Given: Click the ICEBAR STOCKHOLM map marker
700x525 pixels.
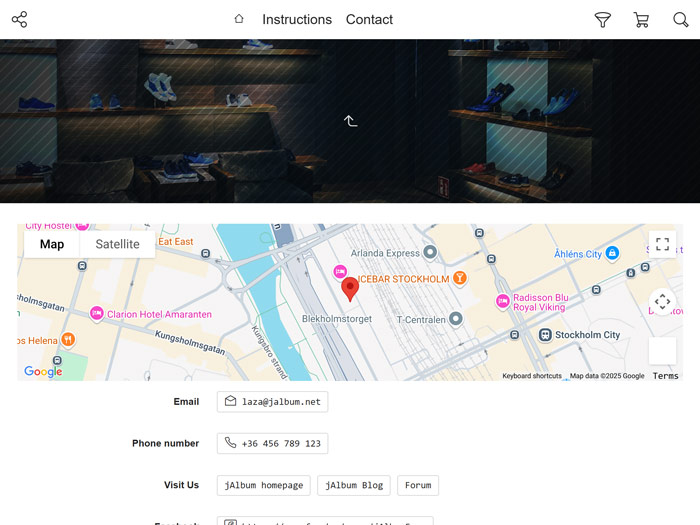Looking at the screenshot, I should [460, 278].
